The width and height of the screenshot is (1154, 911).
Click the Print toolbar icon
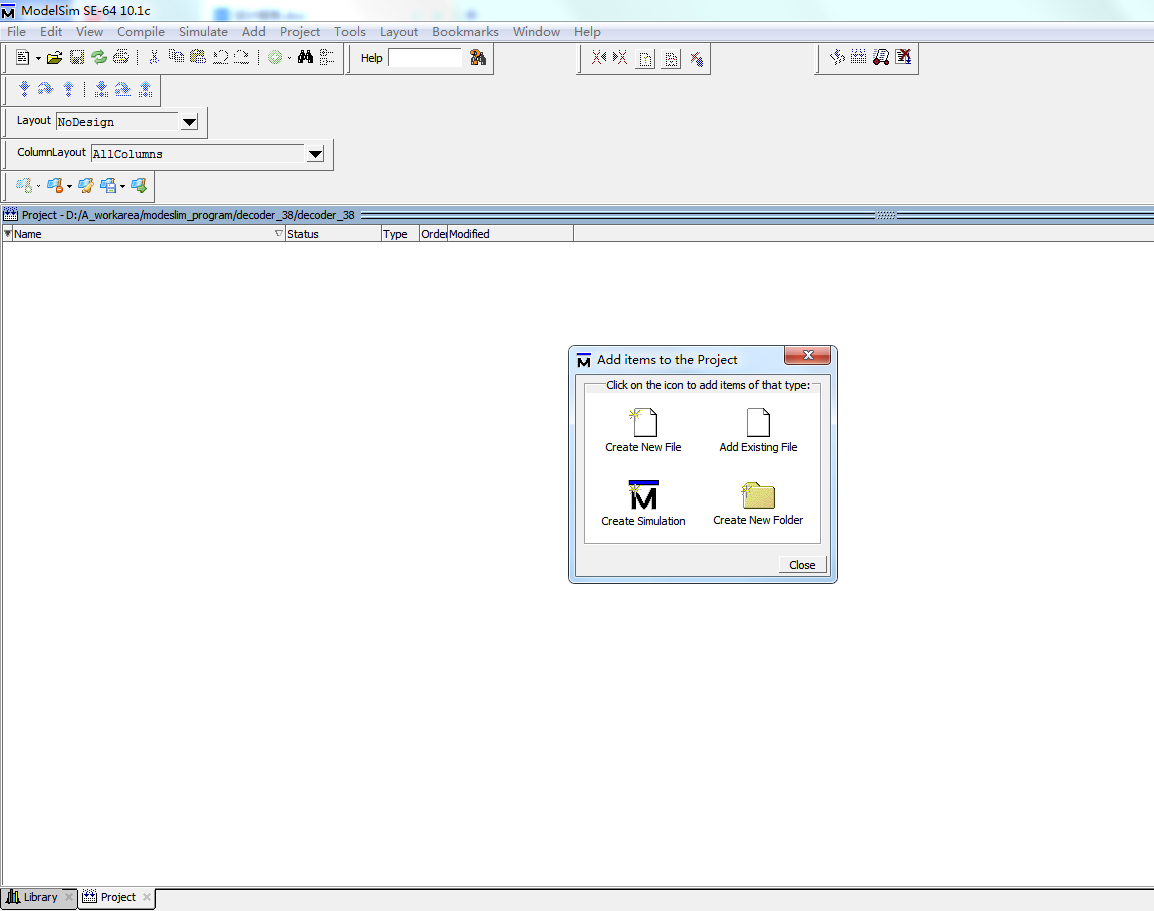121,57
